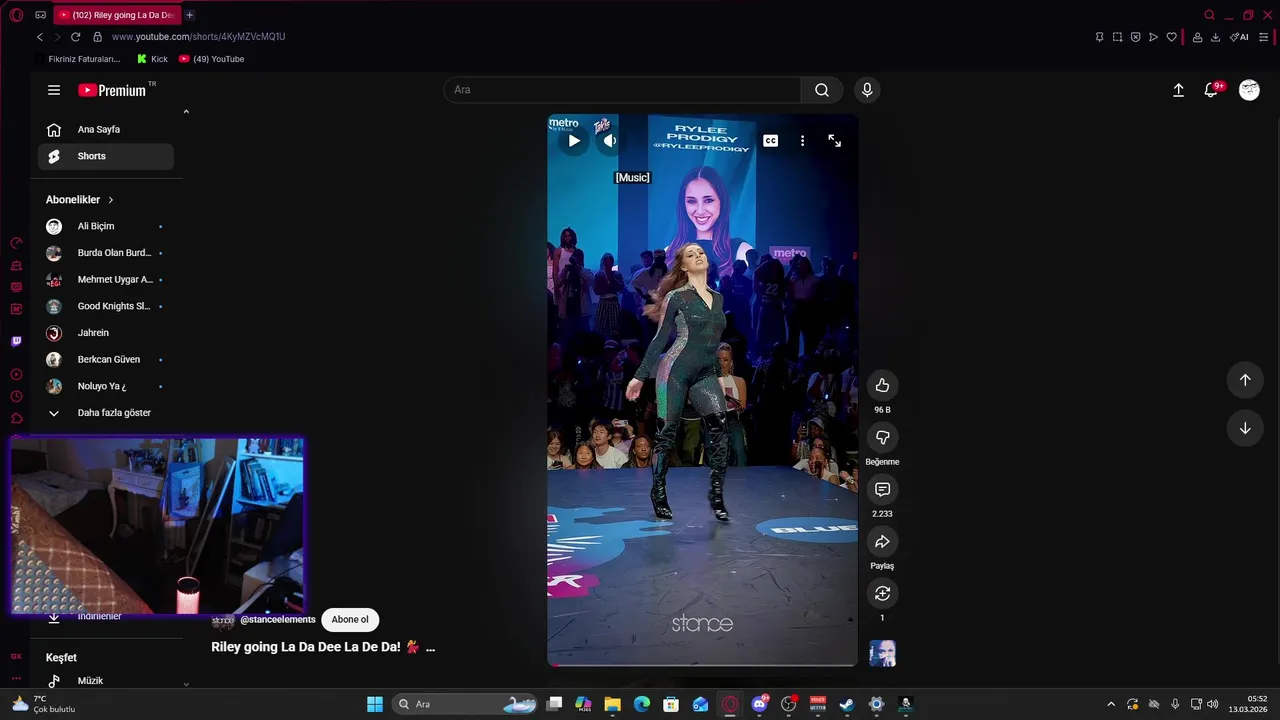Open the upload/create icon in header

[1178, 90]
